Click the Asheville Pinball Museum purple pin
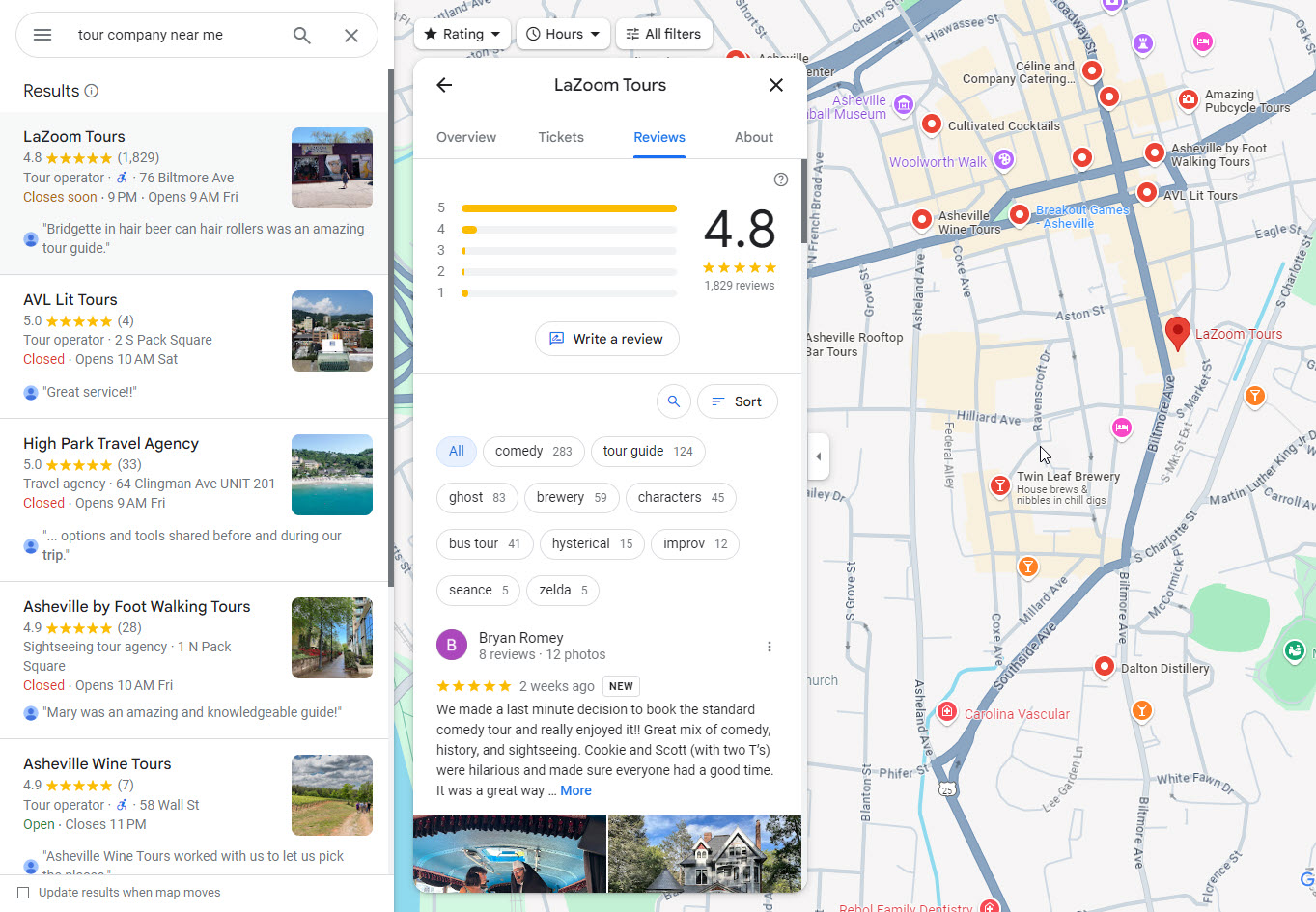 (904, 104)
